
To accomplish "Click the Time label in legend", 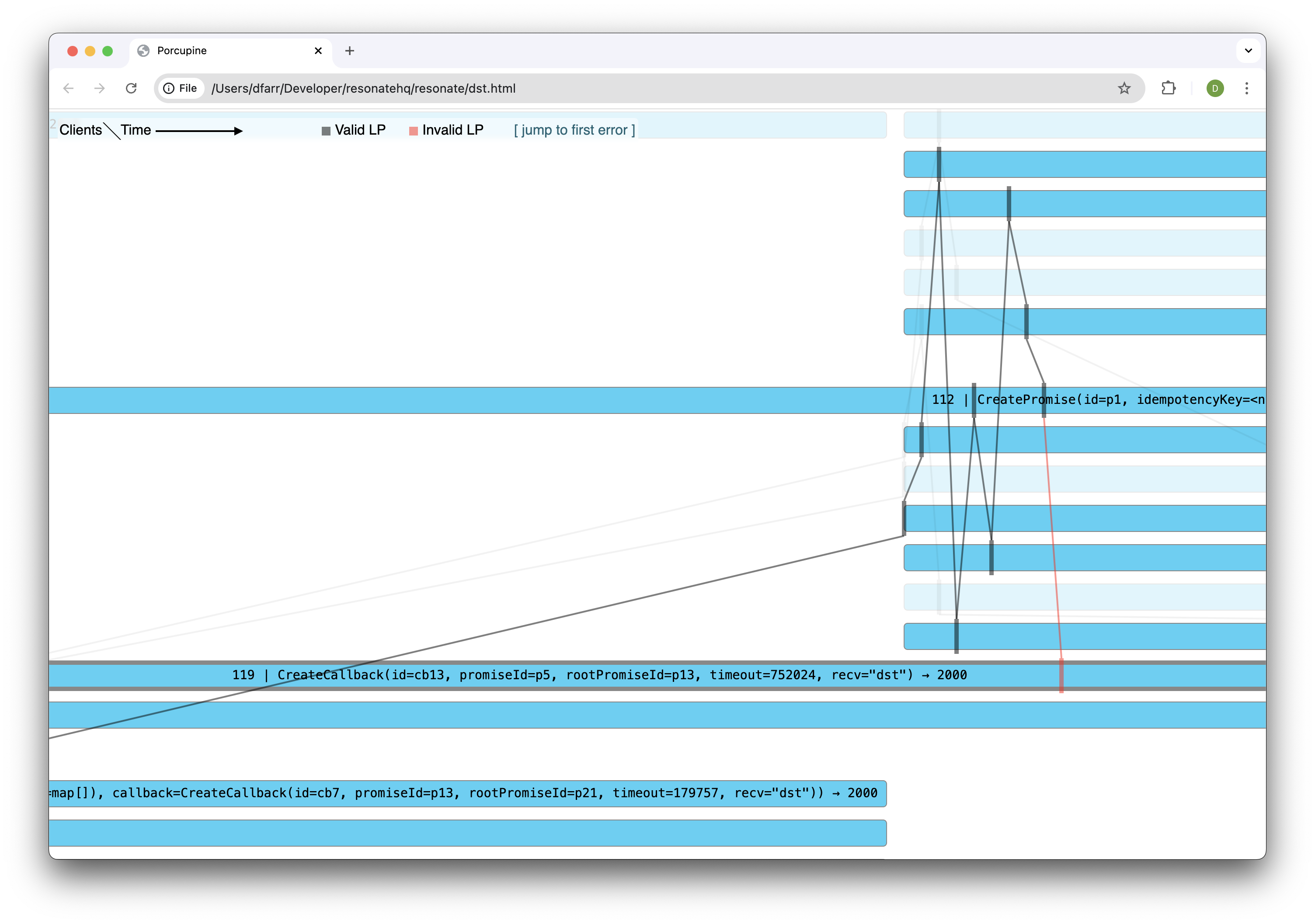I will (x=136, y=130).
